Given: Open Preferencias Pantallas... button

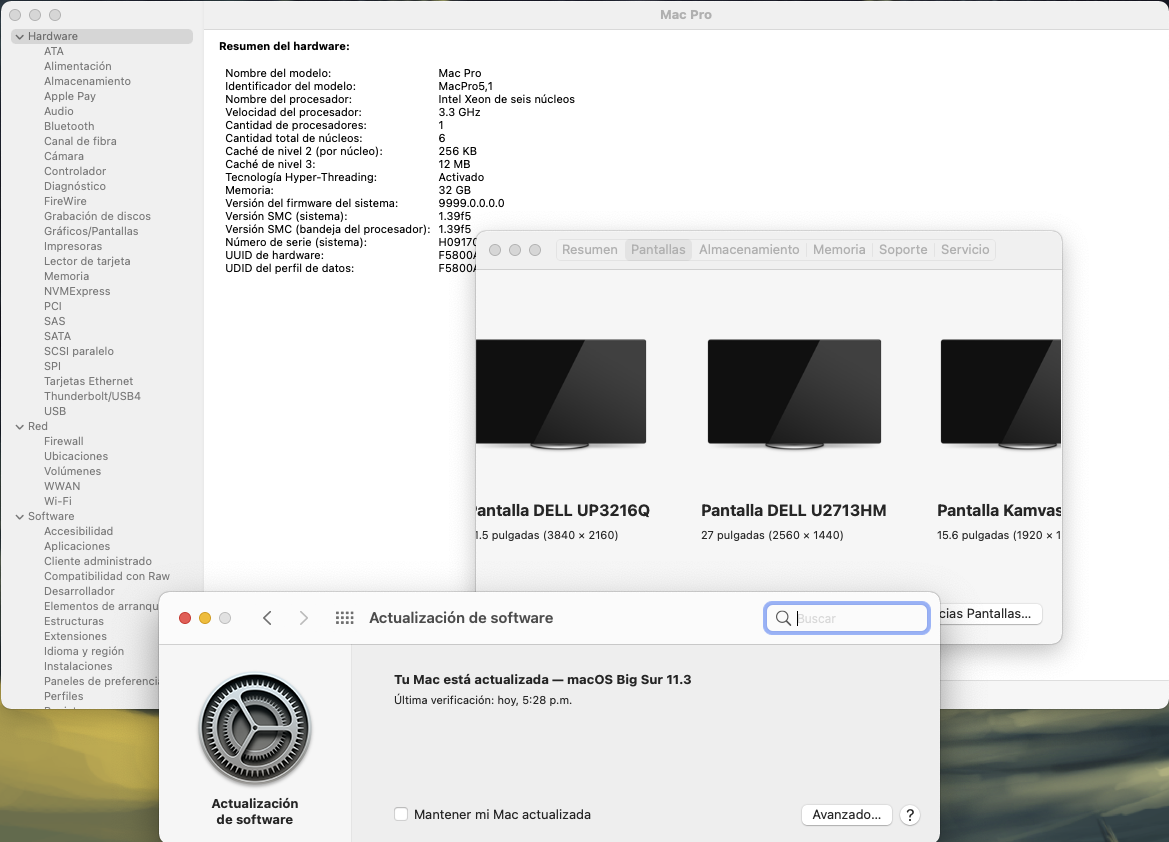Looking at the screenshot, I should (990, 614).
